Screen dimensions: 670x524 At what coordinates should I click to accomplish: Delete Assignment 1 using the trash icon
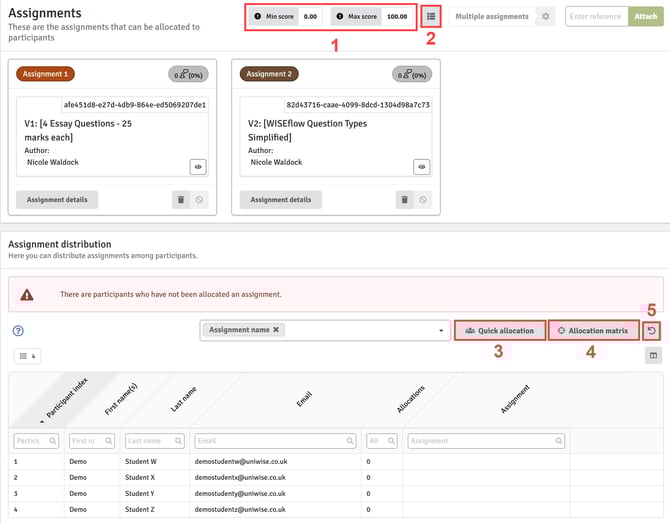pos(181,200)
